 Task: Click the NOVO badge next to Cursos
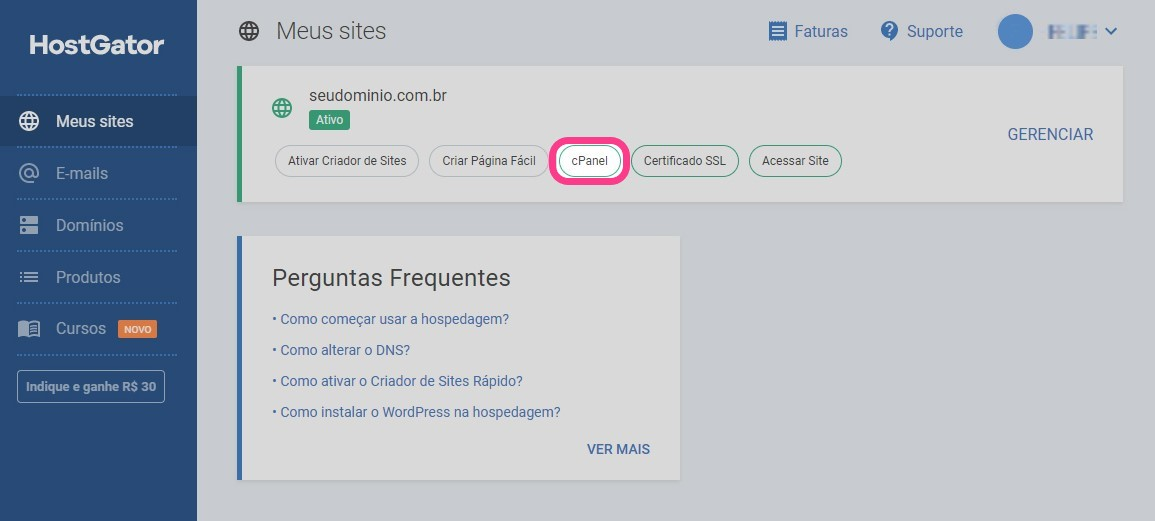tap(137, 329)
